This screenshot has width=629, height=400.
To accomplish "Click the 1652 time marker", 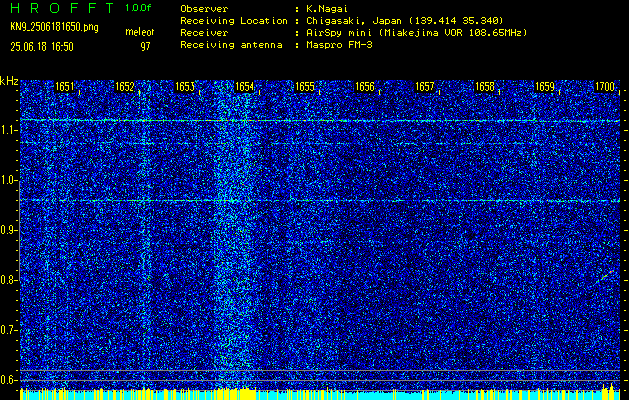I will pos(125,87).
